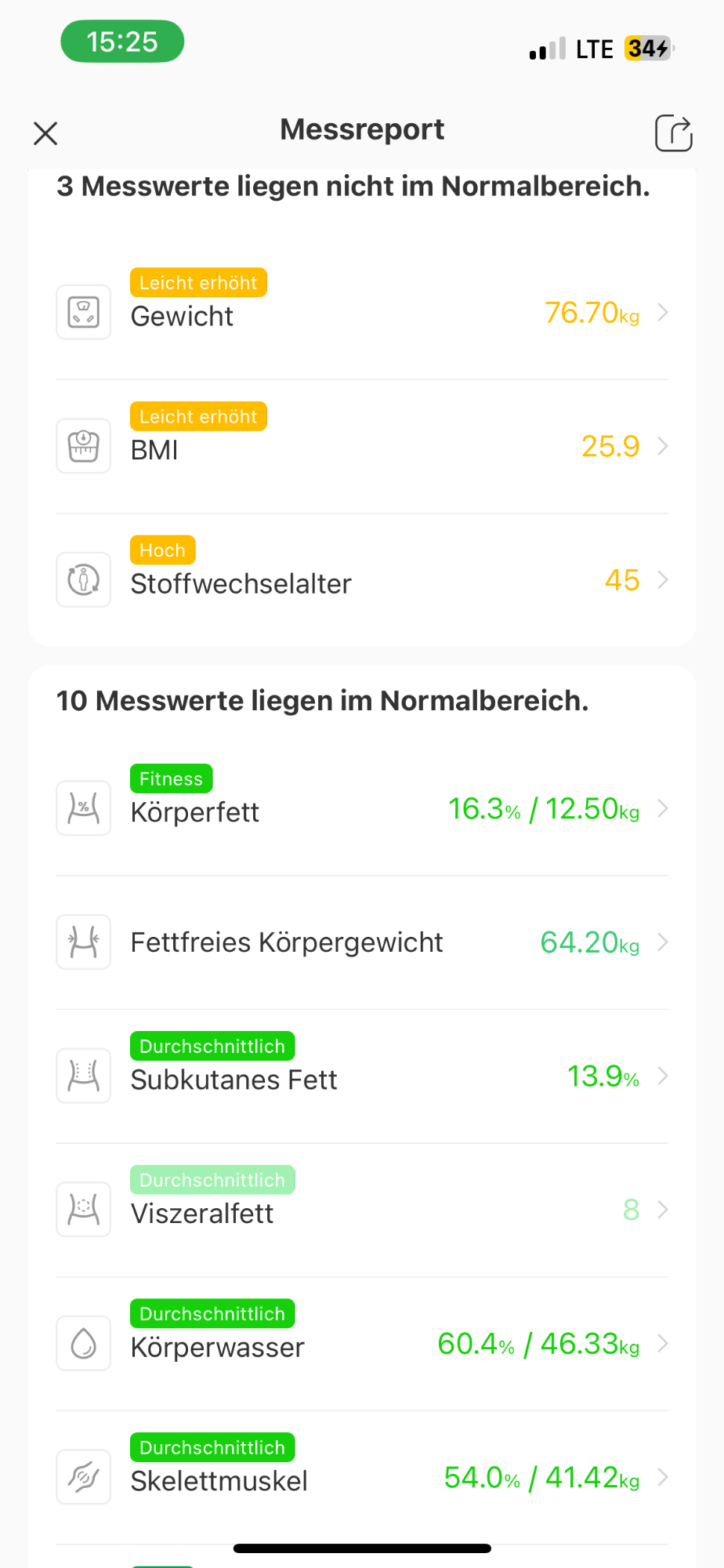Viewport: 724px width, 1568px height.
Task: Select the Skelettmuskel row label
Action: pyautogui.click(x=219, y=1481)
